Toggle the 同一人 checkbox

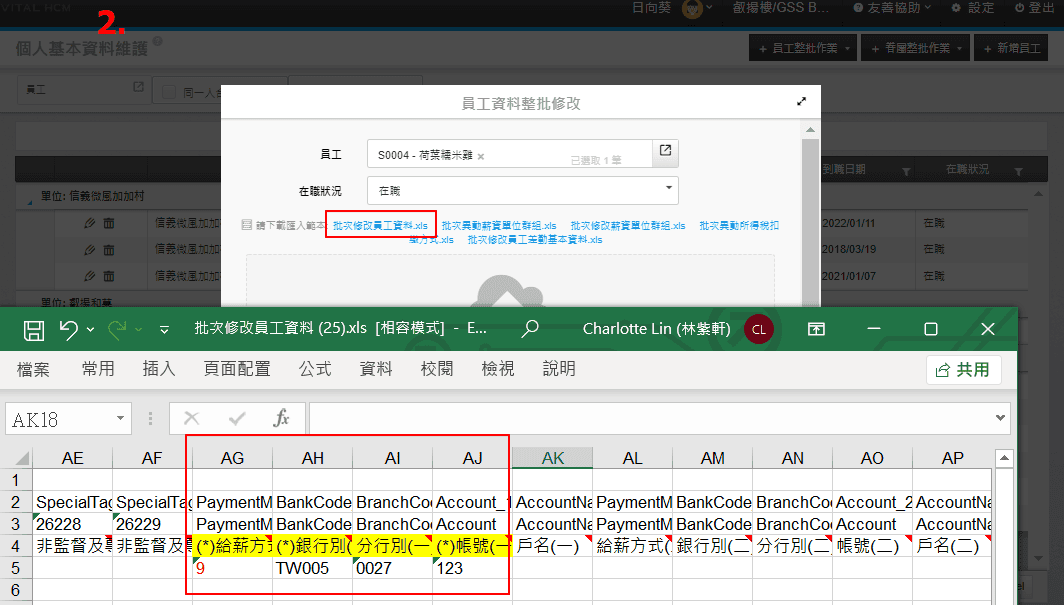click(x=170, y=92)
